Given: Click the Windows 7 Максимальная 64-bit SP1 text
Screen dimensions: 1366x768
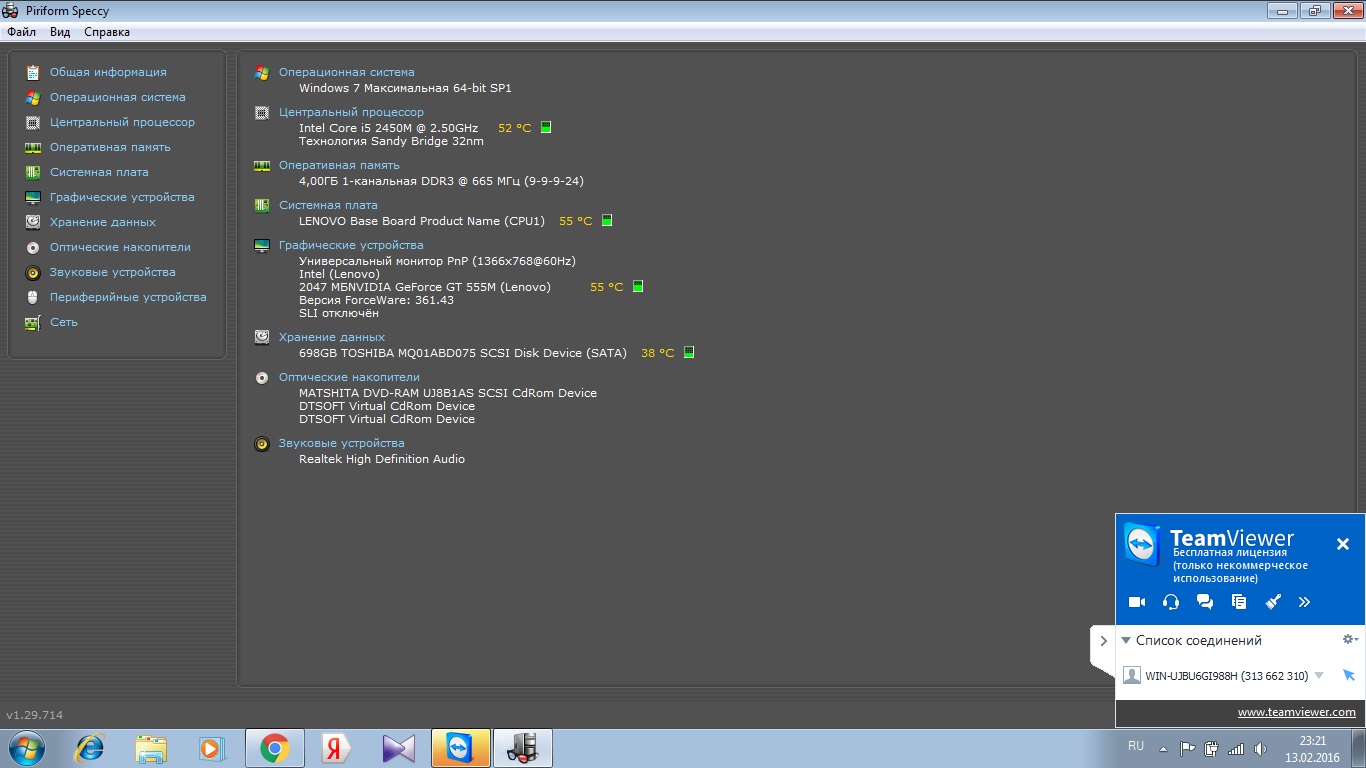Looking at the screenshot, I should [405, 88].
